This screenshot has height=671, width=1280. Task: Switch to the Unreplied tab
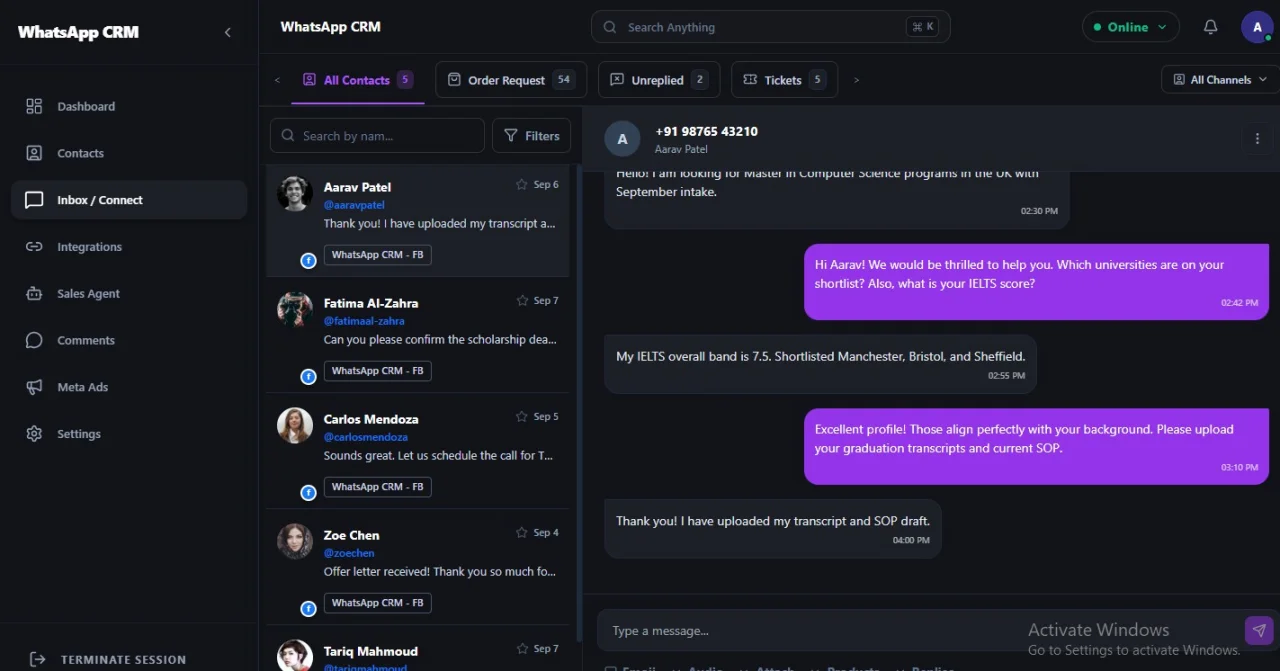click(659, 80)
